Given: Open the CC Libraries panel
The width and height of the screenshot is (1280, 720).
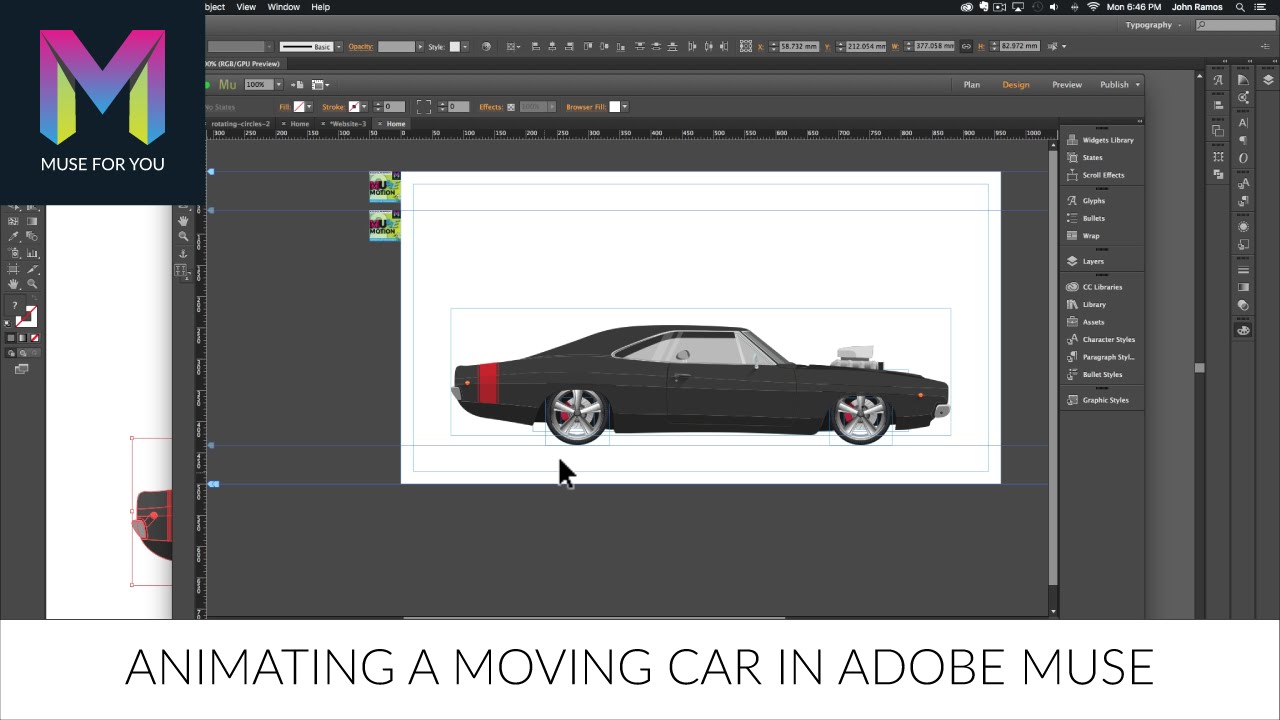Looking at the screenshot, I should [1095, 287].
